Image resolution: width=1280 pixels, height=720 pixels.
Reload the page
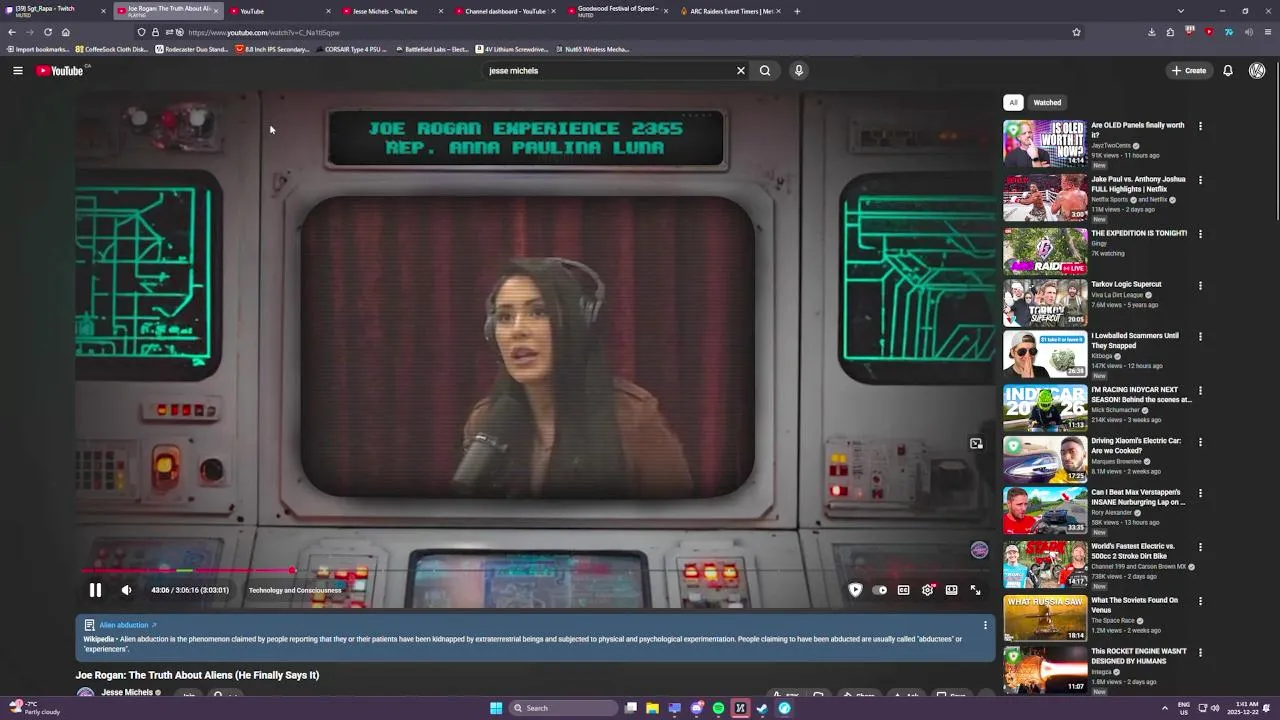tap(47, 32)
